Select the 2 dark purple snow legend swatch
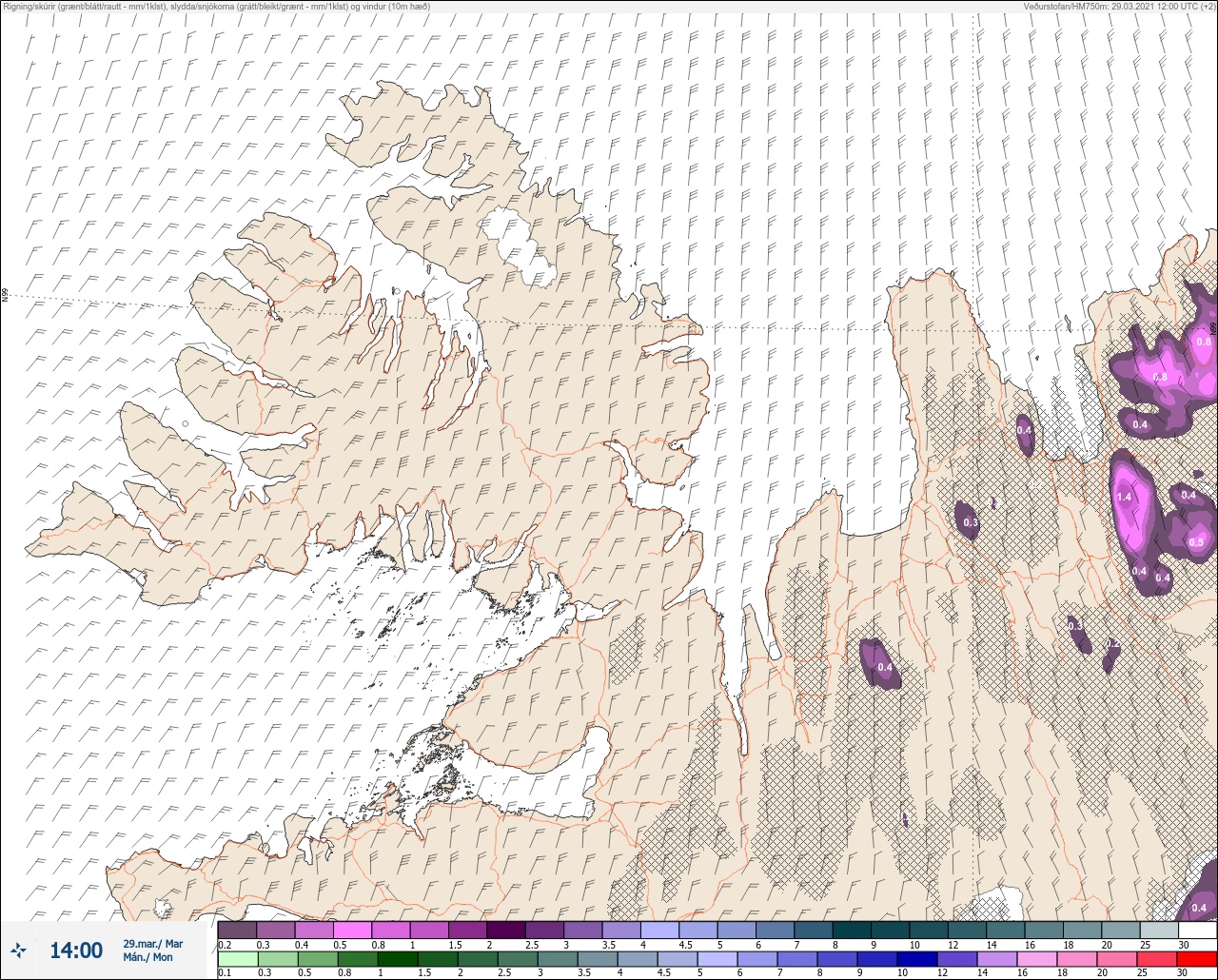Viewport: 1218px width, 980px height. click(x=506, y=930)
